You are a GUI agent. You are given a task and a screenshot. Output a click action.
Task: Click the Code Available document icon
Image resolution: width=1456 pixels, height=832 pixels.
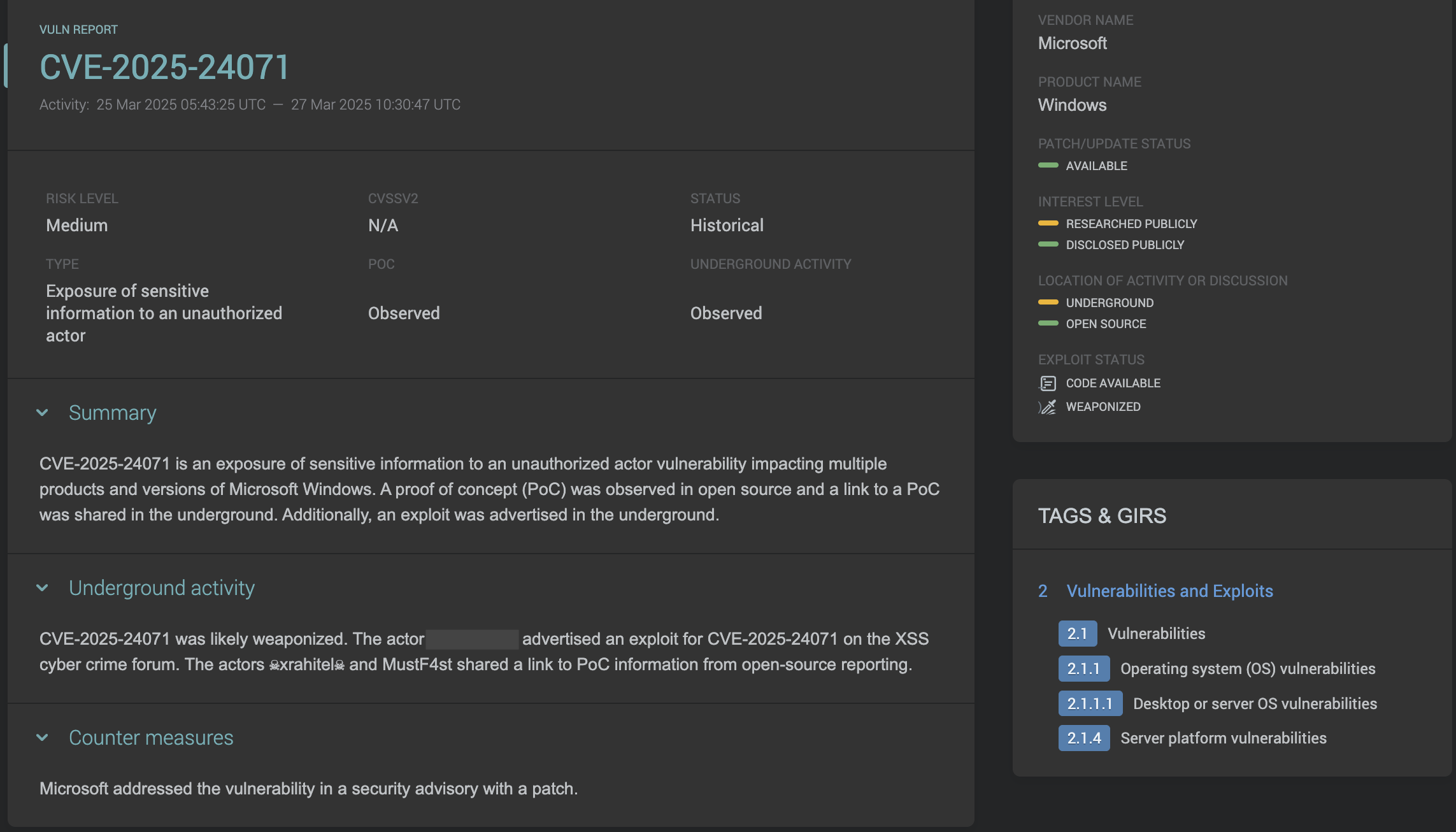pos(1048,383)
